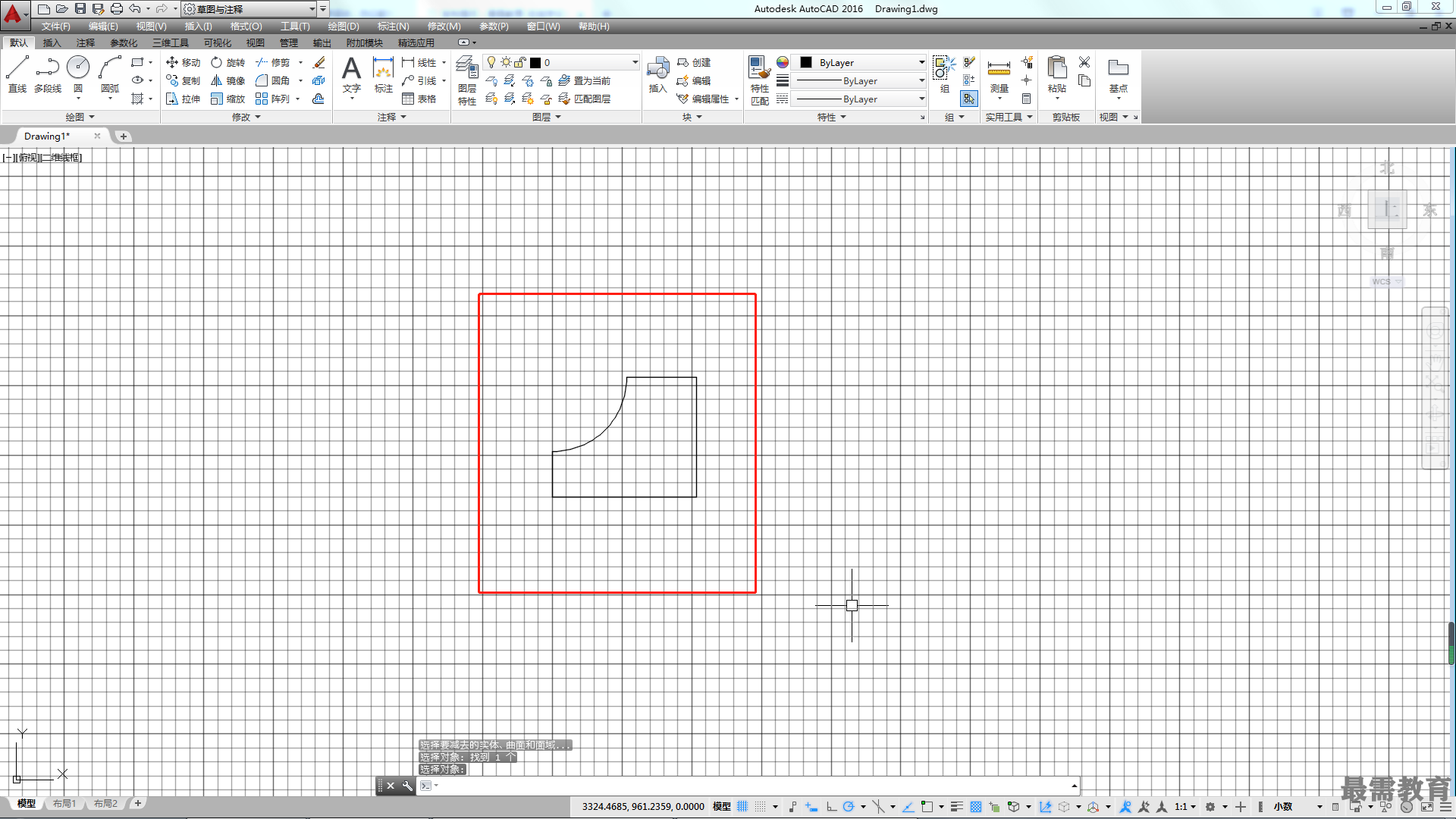The width and height of the screenshot is (1456, 819).
Task: Click the 引线 (Leader) button
Action: tap(419, 80)
